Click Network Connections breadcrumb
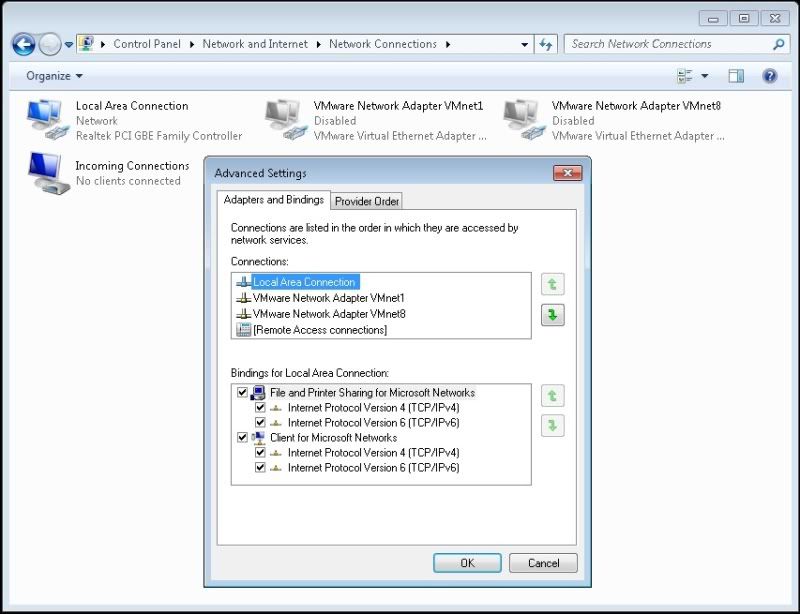 383,44
